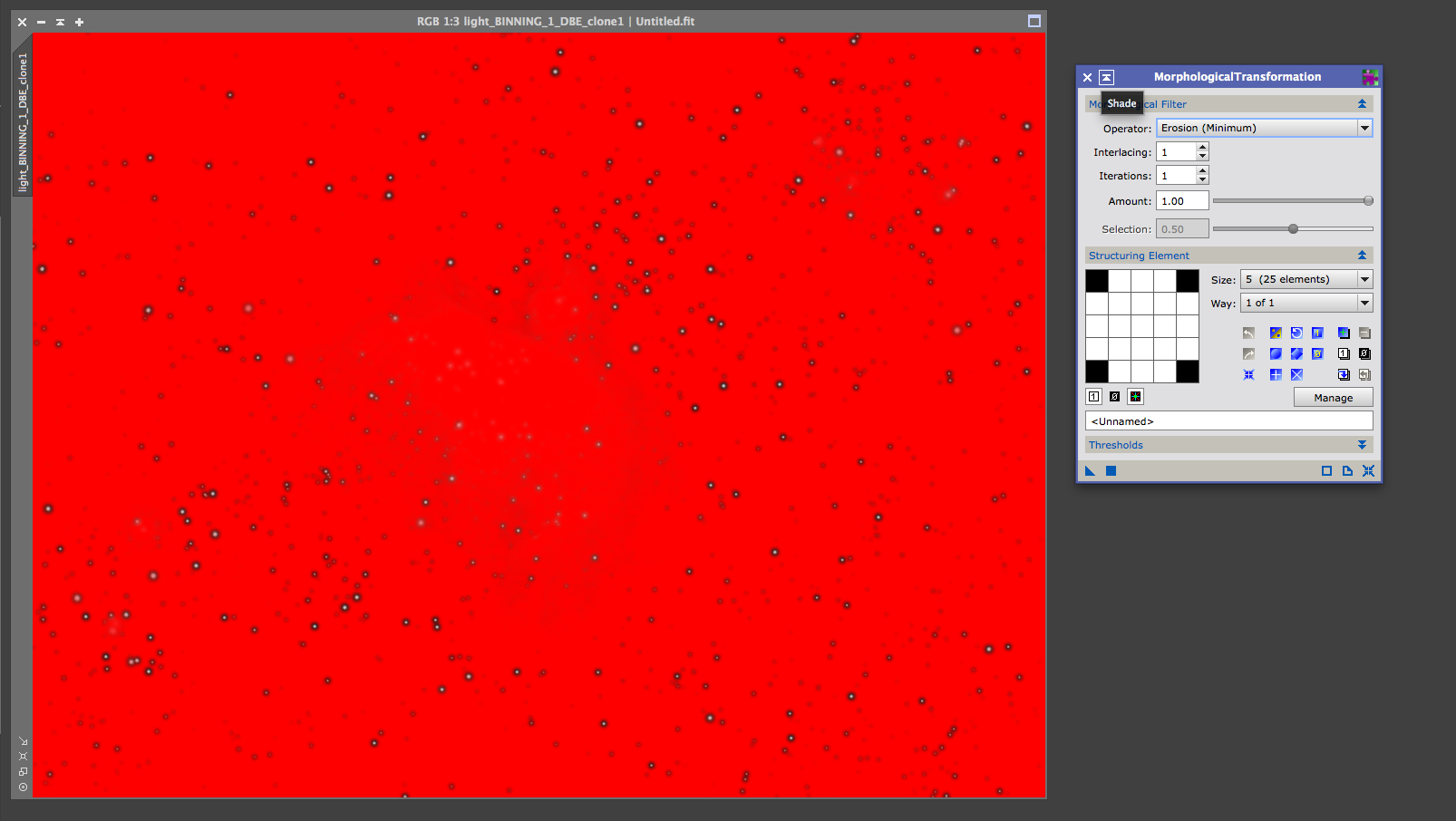Image resolution: width=1456 pixels, height=821 pixels.
Task: Apply process with the blue square icon
Action: point(1111,471)
